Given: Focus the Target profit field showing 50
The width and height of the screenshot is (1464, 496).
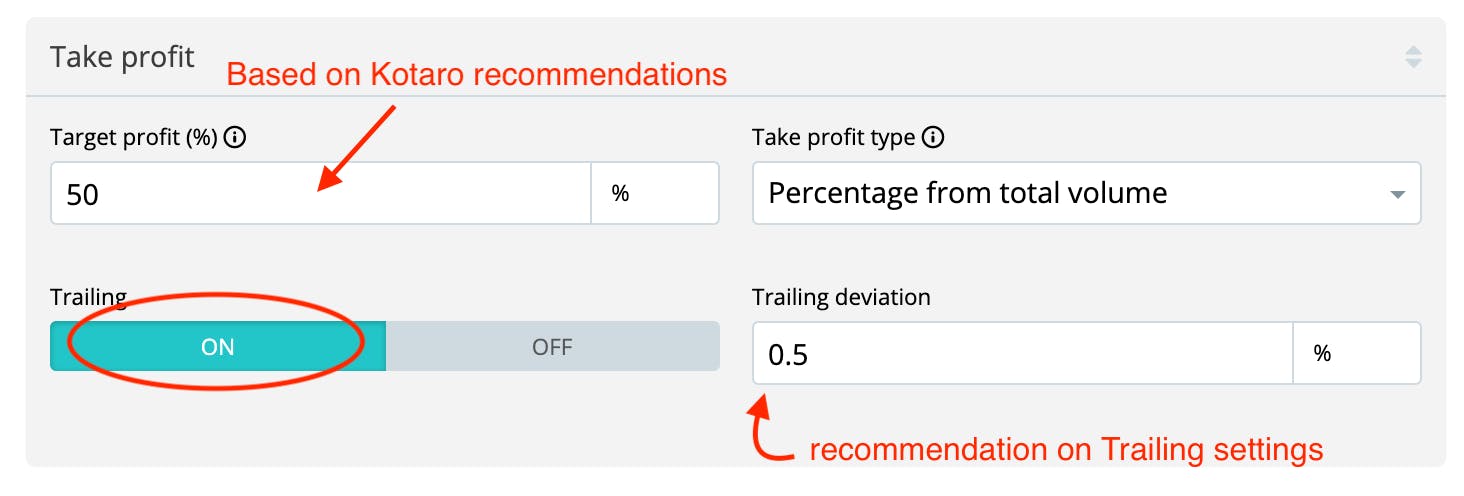Looking at the screenshot, I should (x=320, y=193).
